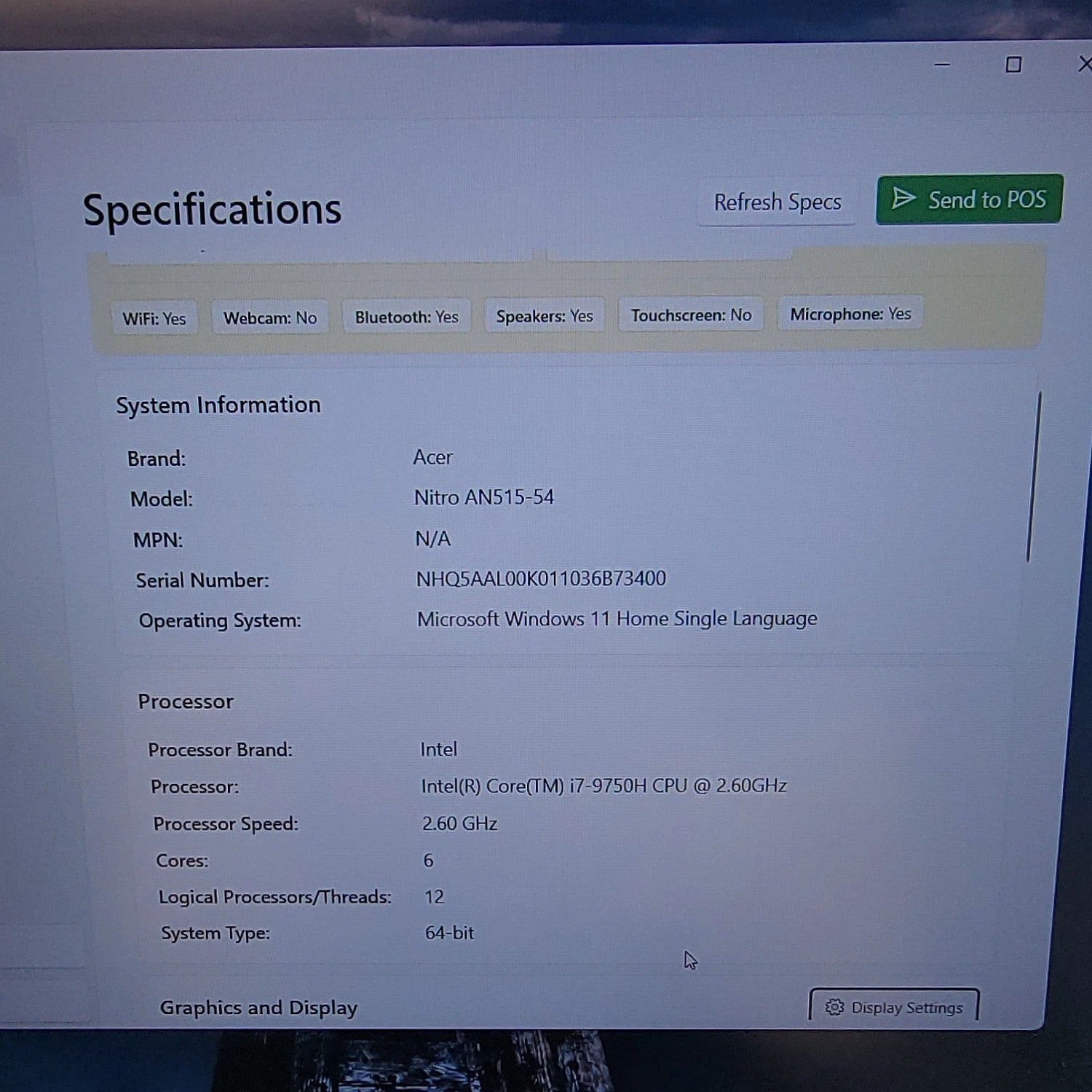The width and height of the screenshot is (1092, 1092).
Task: Open Display Settings
Action: pos(894,1007)
